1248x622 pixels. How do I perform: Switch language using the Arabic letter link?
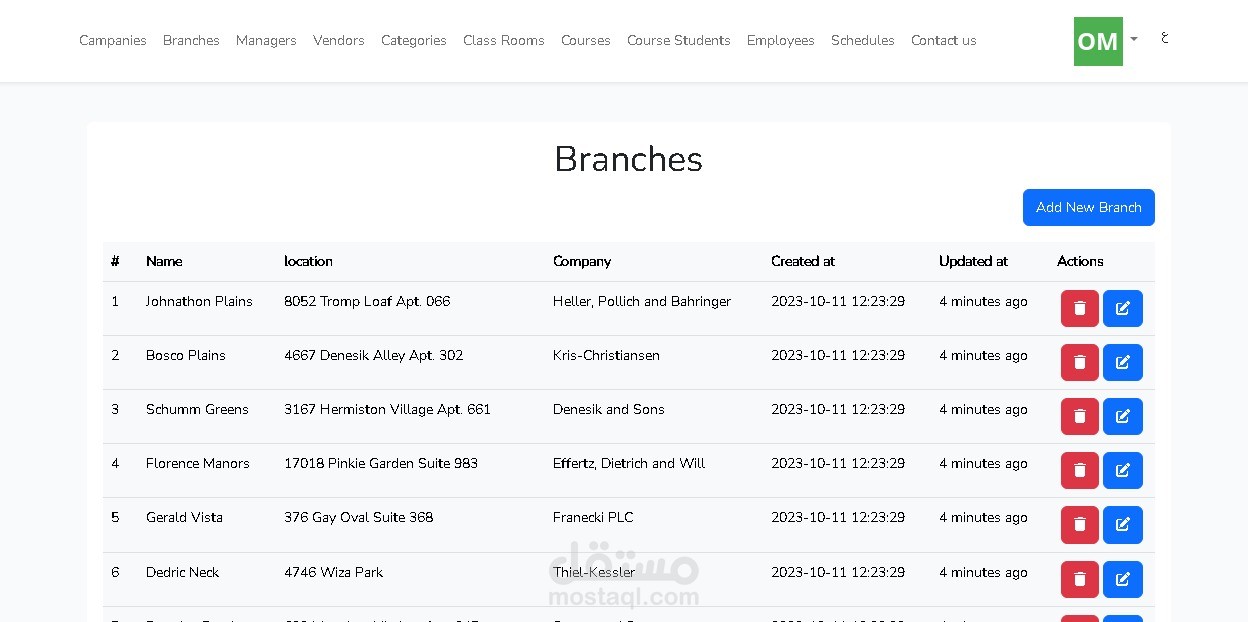point(1164,38)
